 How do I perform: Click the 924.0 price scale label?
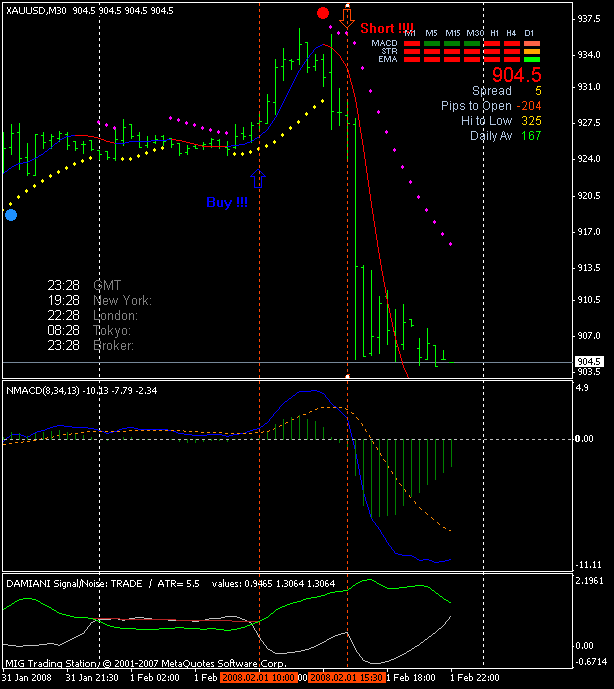589,159
